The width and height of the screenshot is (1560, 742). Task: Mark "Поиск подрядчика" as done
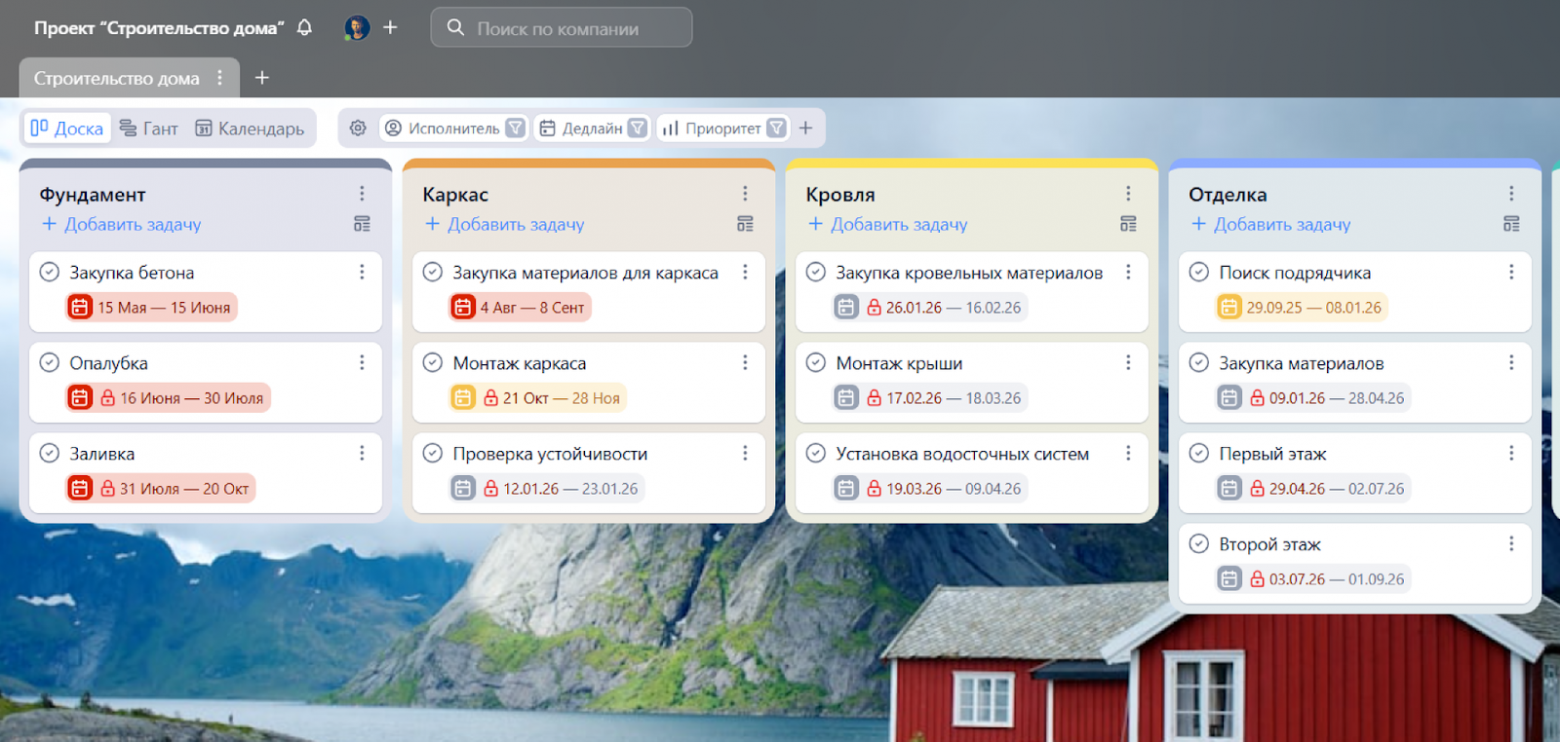coord(1201,272)
